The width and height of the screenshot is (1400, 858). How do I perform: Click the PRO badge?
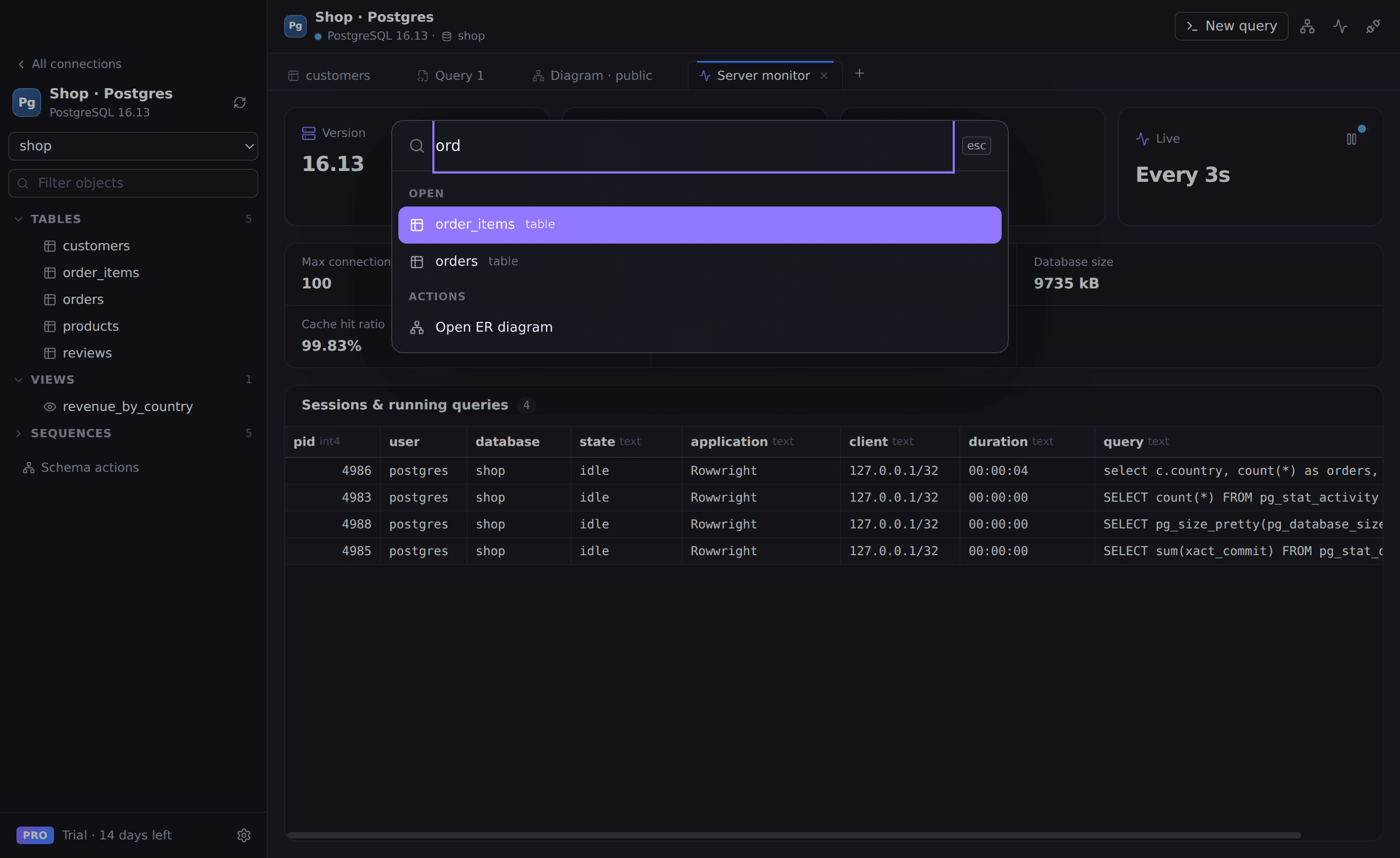(x=35, y=835)
